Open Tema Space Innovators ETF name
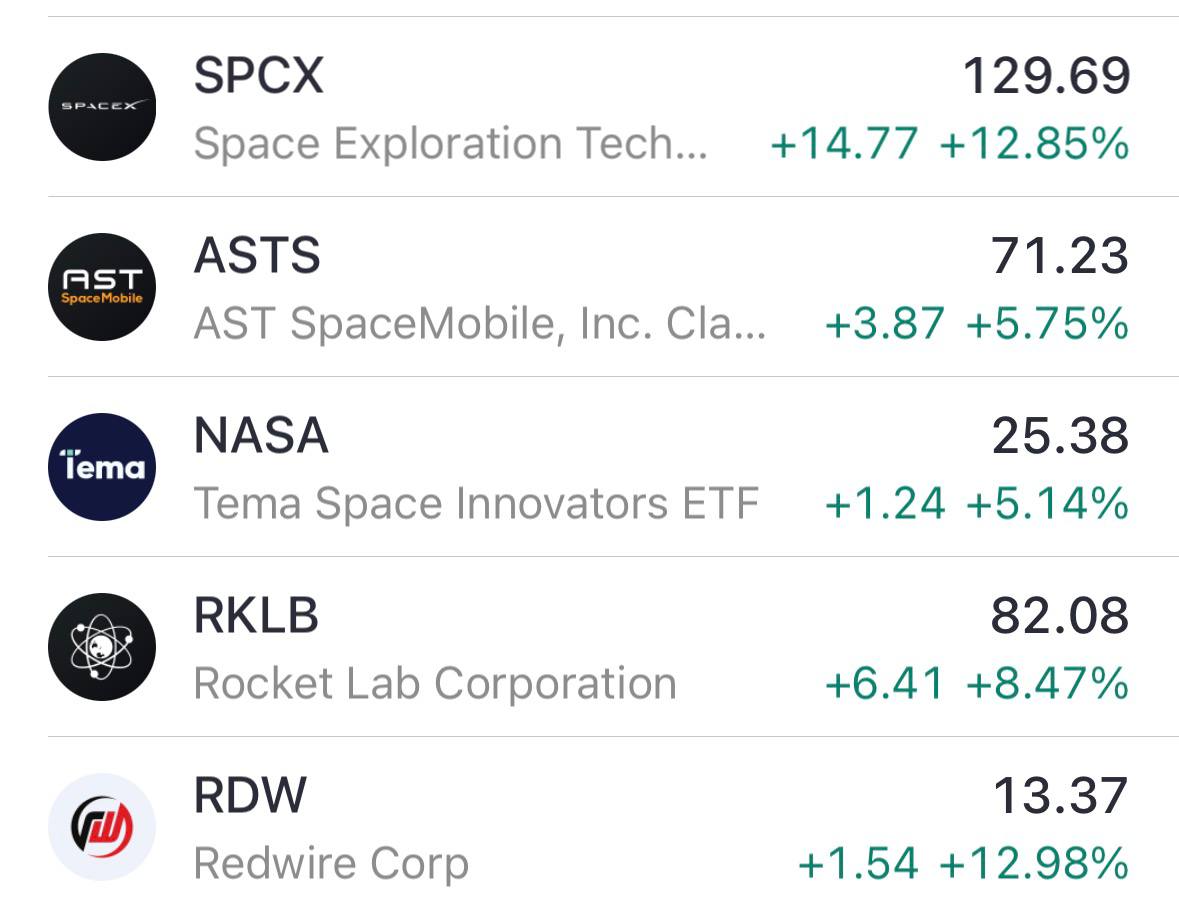The width and height of the screenshot is (1179, 904). tap(477, 503)
